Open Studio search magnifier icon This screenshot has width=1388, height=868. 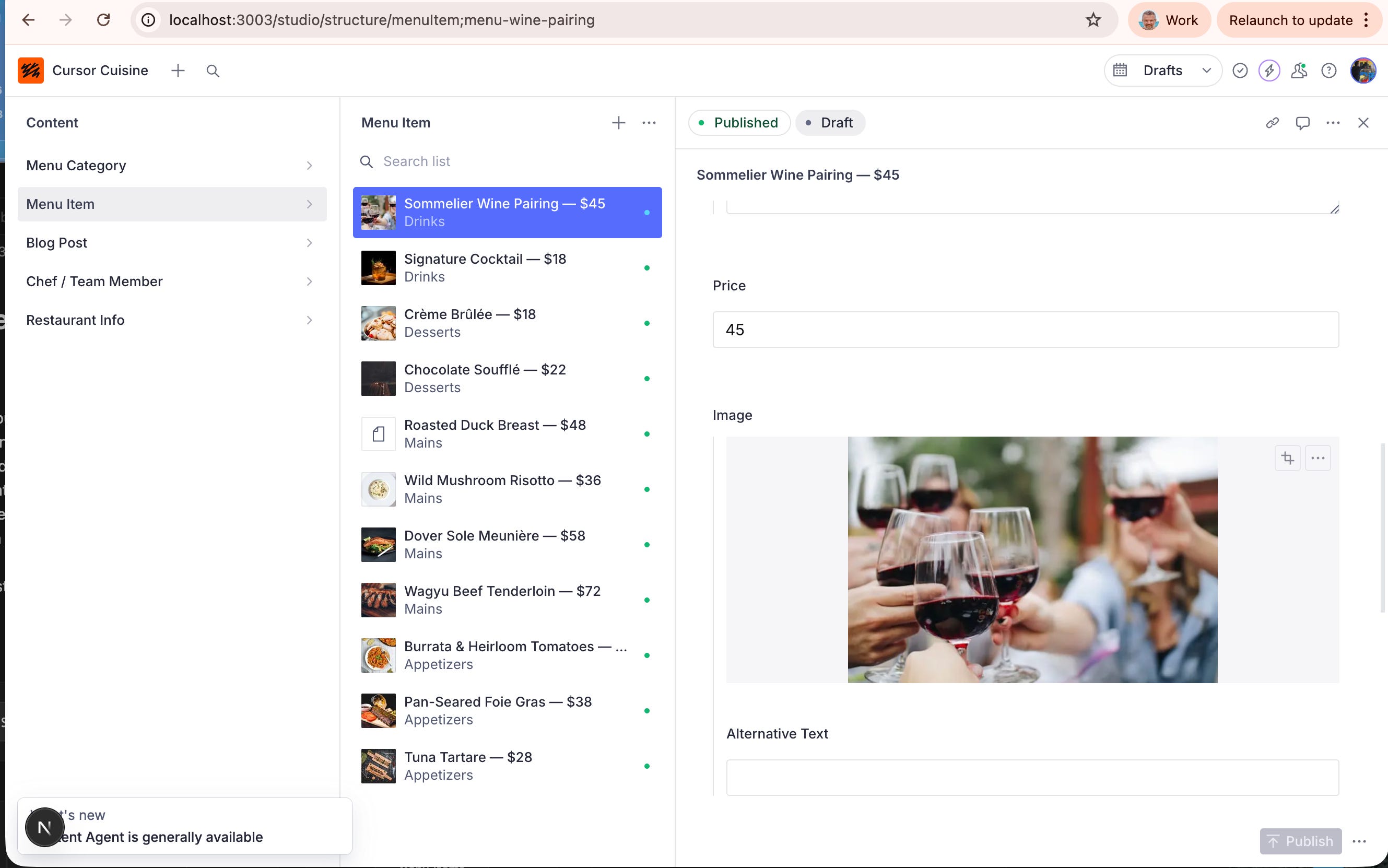click(x=213, y=71)
